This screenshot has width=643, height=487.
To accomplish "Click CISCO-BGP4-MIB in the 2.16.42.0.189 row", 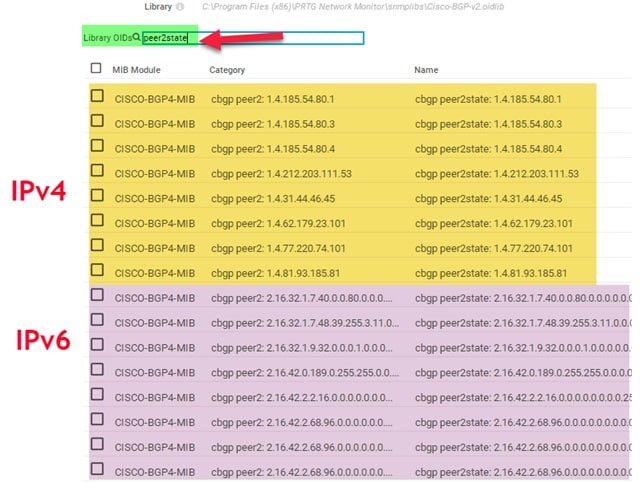I will click(155, 373).
